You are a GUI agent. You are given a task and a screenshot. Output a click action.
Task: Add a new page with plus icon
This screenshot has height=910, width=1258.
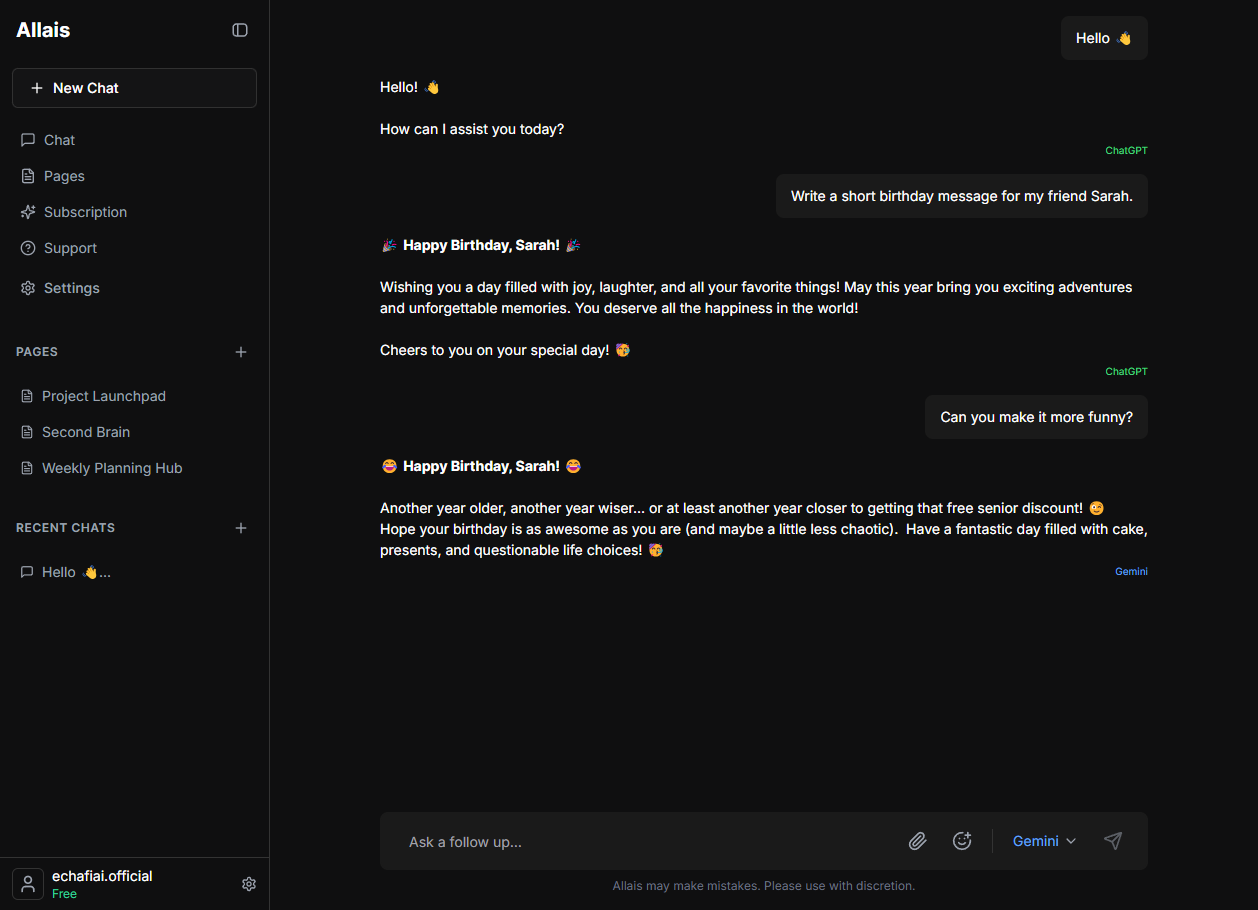(x=241, y=352)
